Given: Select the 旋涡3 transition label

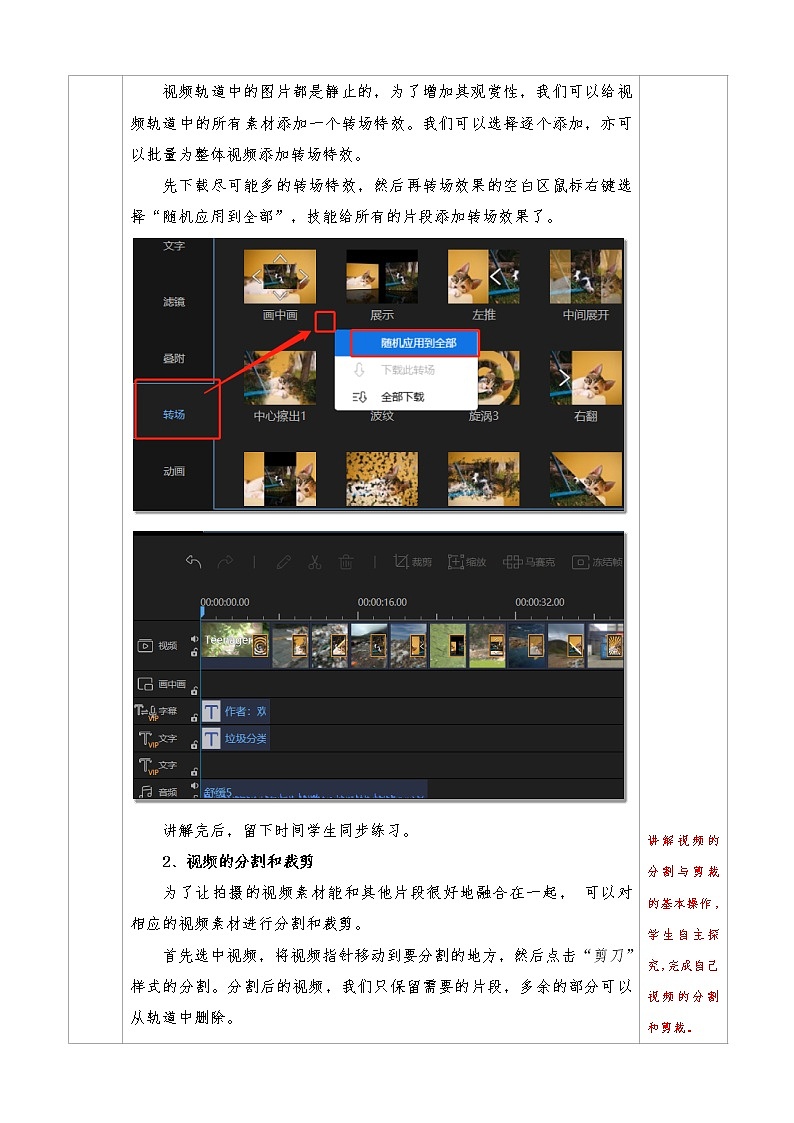Looking at the screenshot, I should (484, 416).
